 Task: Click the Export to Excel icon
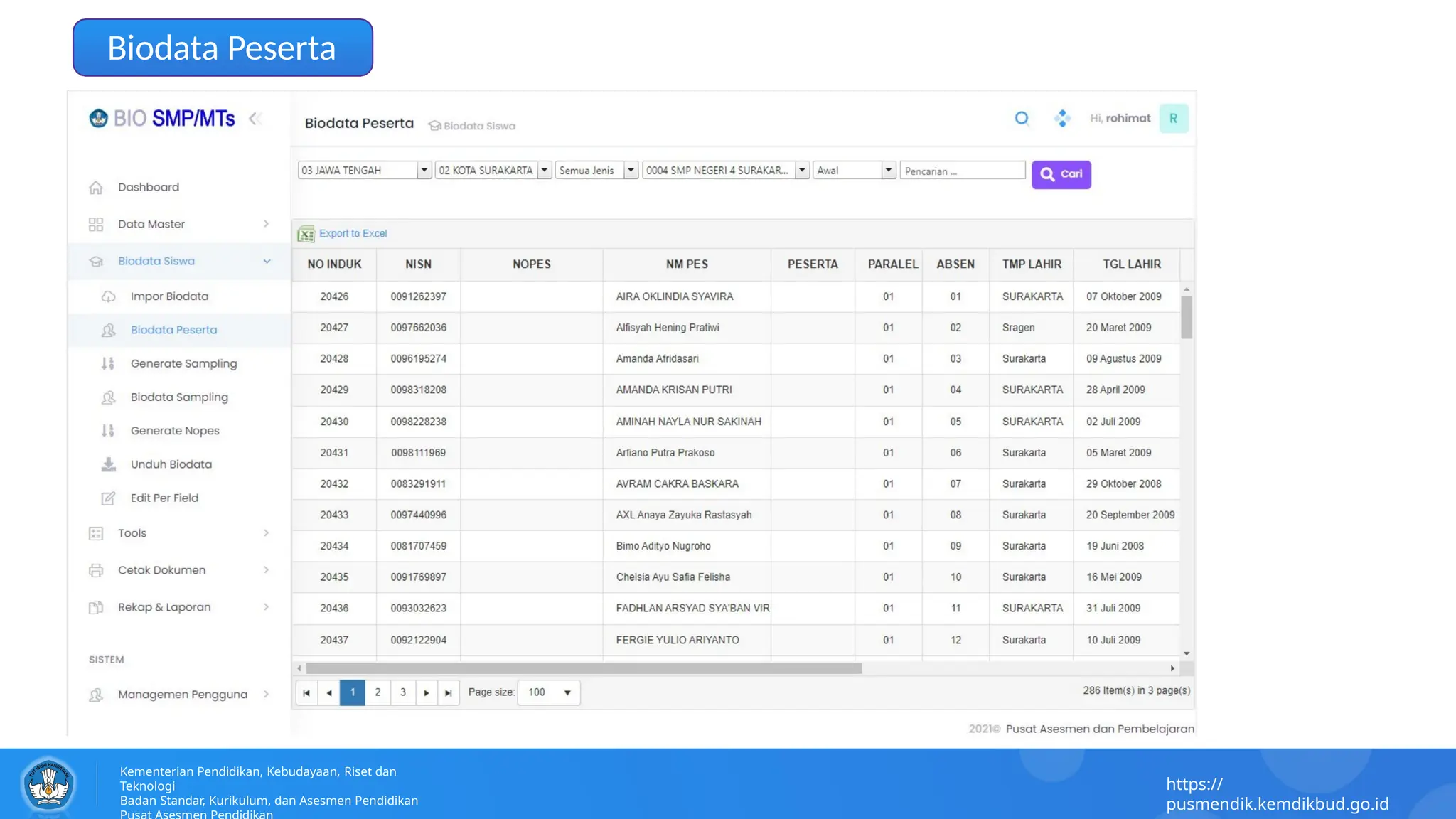coord(306,234)
